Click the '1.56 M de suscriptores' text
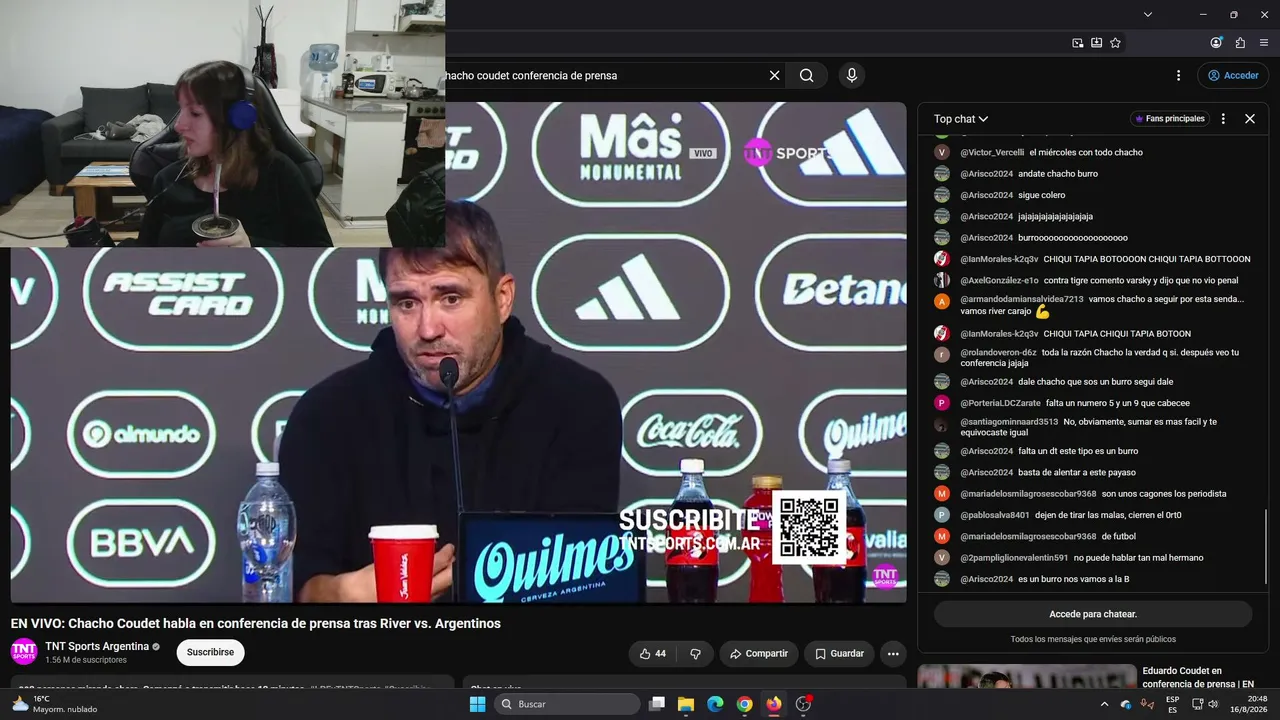The height and width of the screenshot is (720, 1280). coord(86,660)
